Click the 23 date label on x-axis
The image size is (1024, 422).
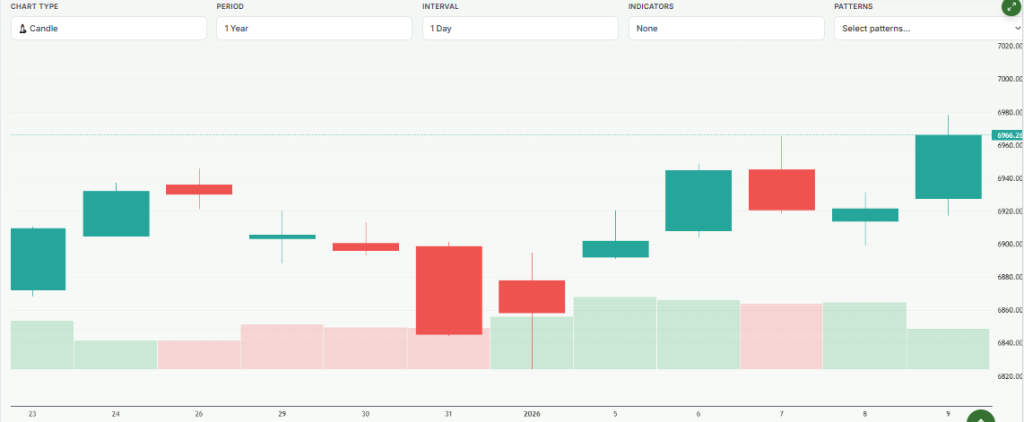[33, 413]
